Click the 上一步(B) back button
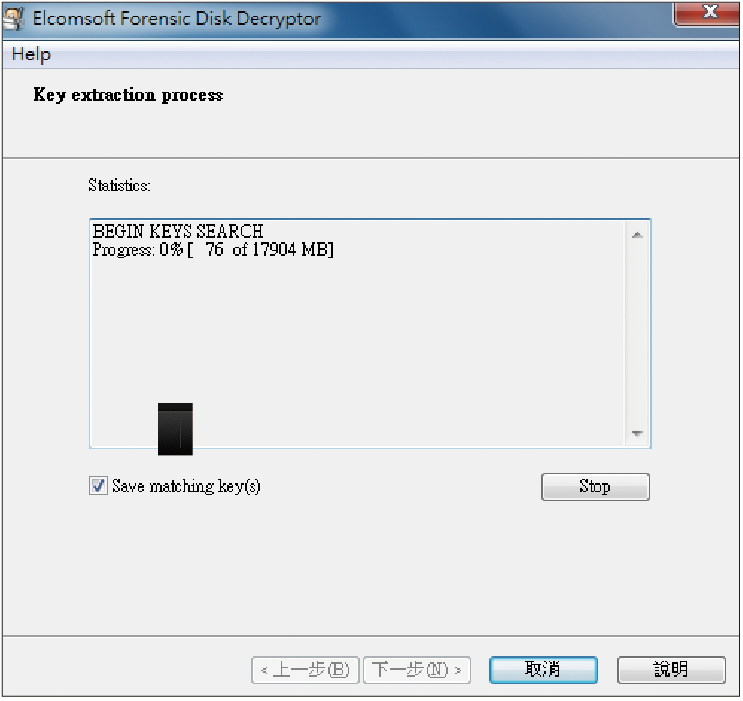Screen dimensions: 743x701 pos(305,670)
